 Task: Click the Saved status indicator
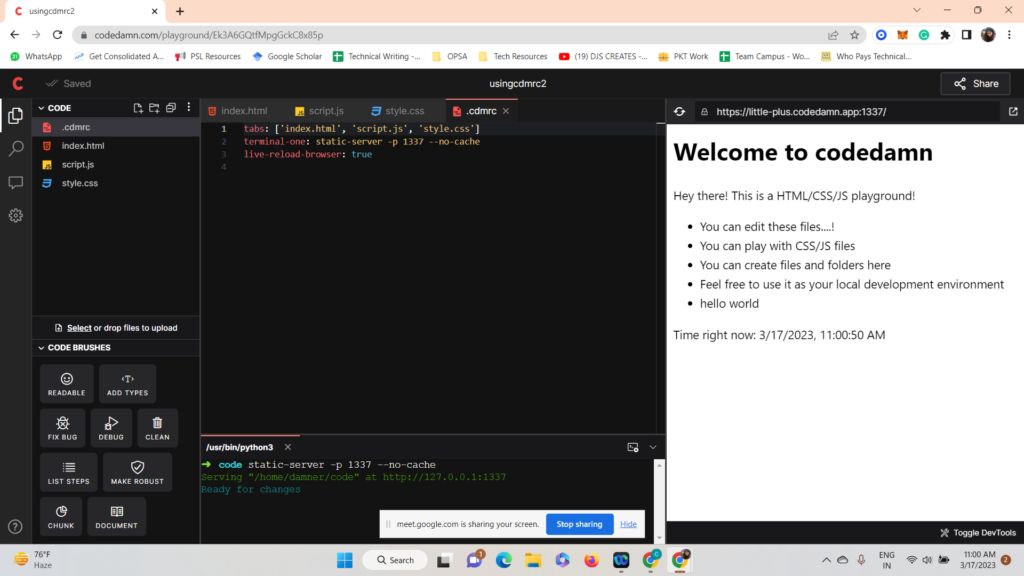tap(69, 84)
